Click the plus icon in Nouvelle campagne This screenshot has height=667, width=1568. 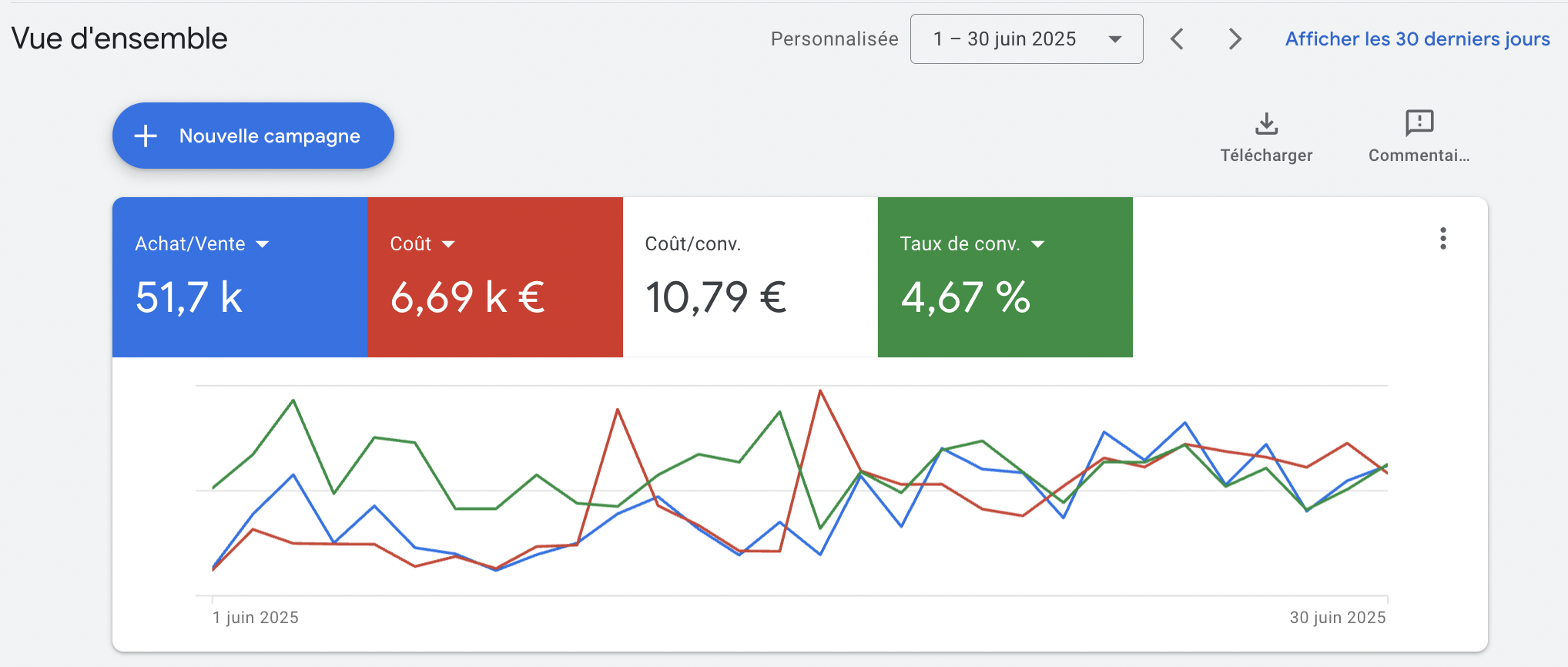(x=146, y=136)
